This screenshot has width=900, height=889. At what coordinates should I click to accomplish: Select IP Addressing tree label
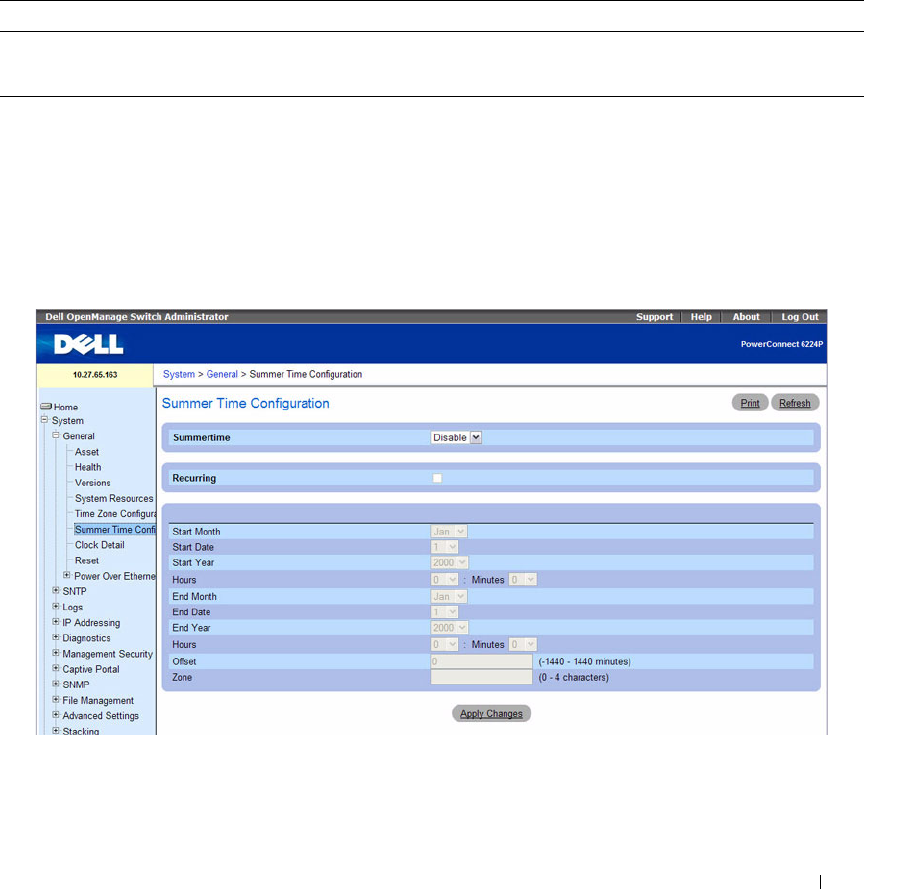(91, 623)
